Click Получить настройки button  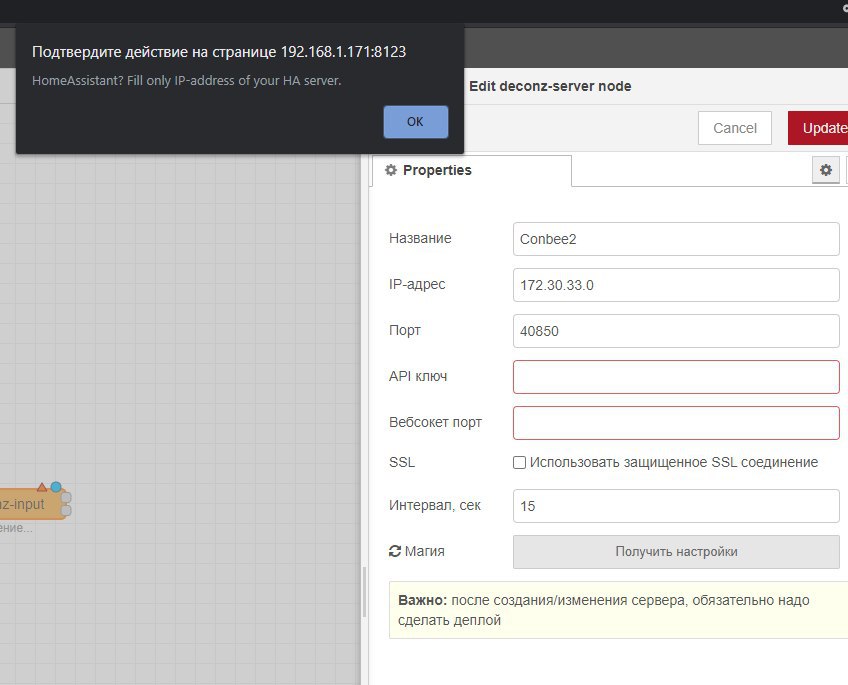point(676,551)
